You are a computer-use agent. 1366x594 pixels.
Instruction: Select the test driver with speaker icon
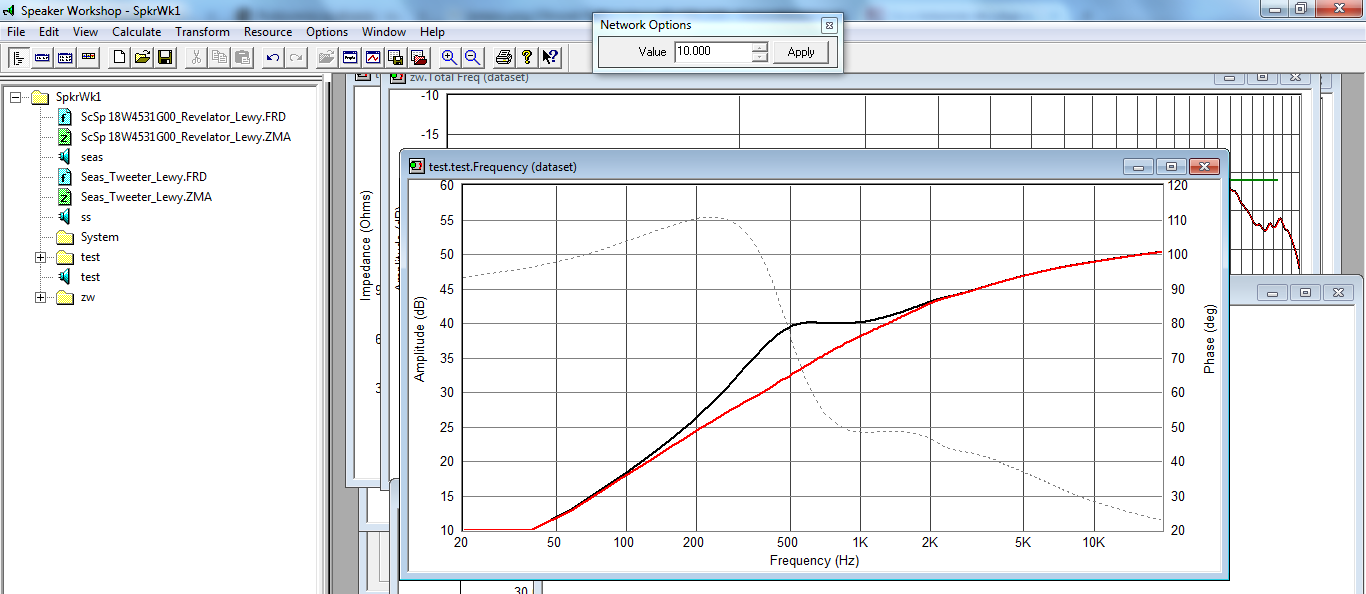[90, 277]
